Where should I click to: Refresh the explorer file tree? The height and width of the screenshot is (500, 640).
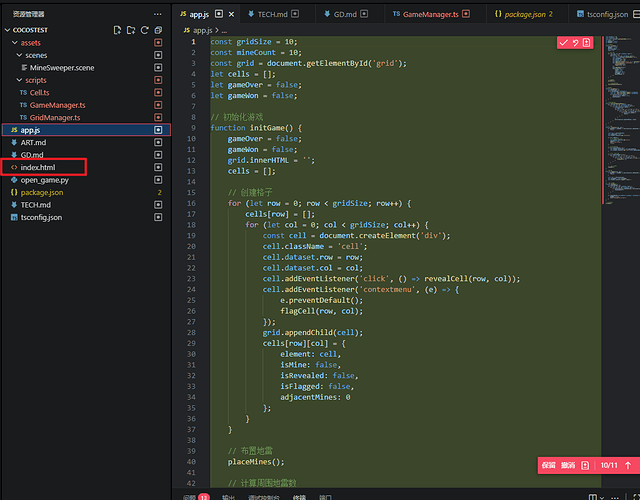point(144,30)
